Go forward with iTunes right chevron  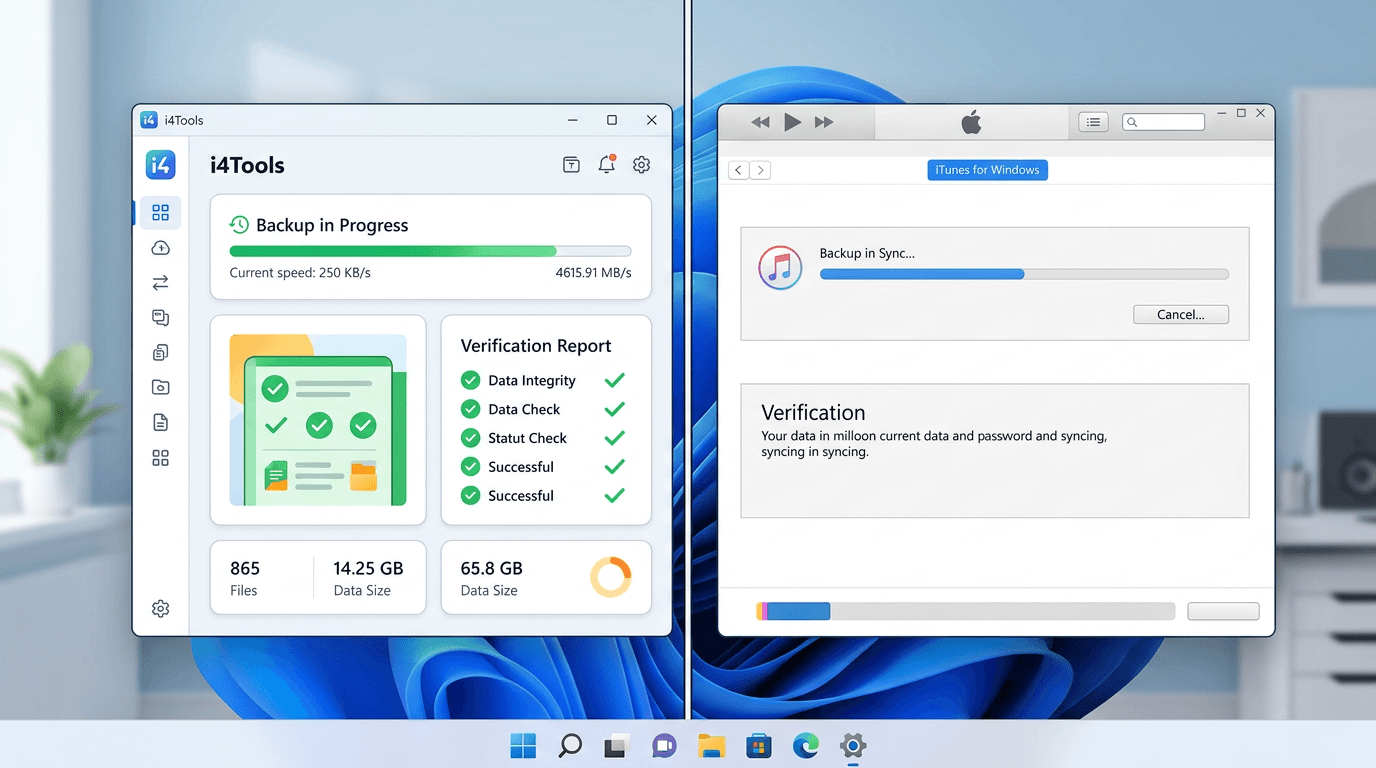tap(760, 170)
